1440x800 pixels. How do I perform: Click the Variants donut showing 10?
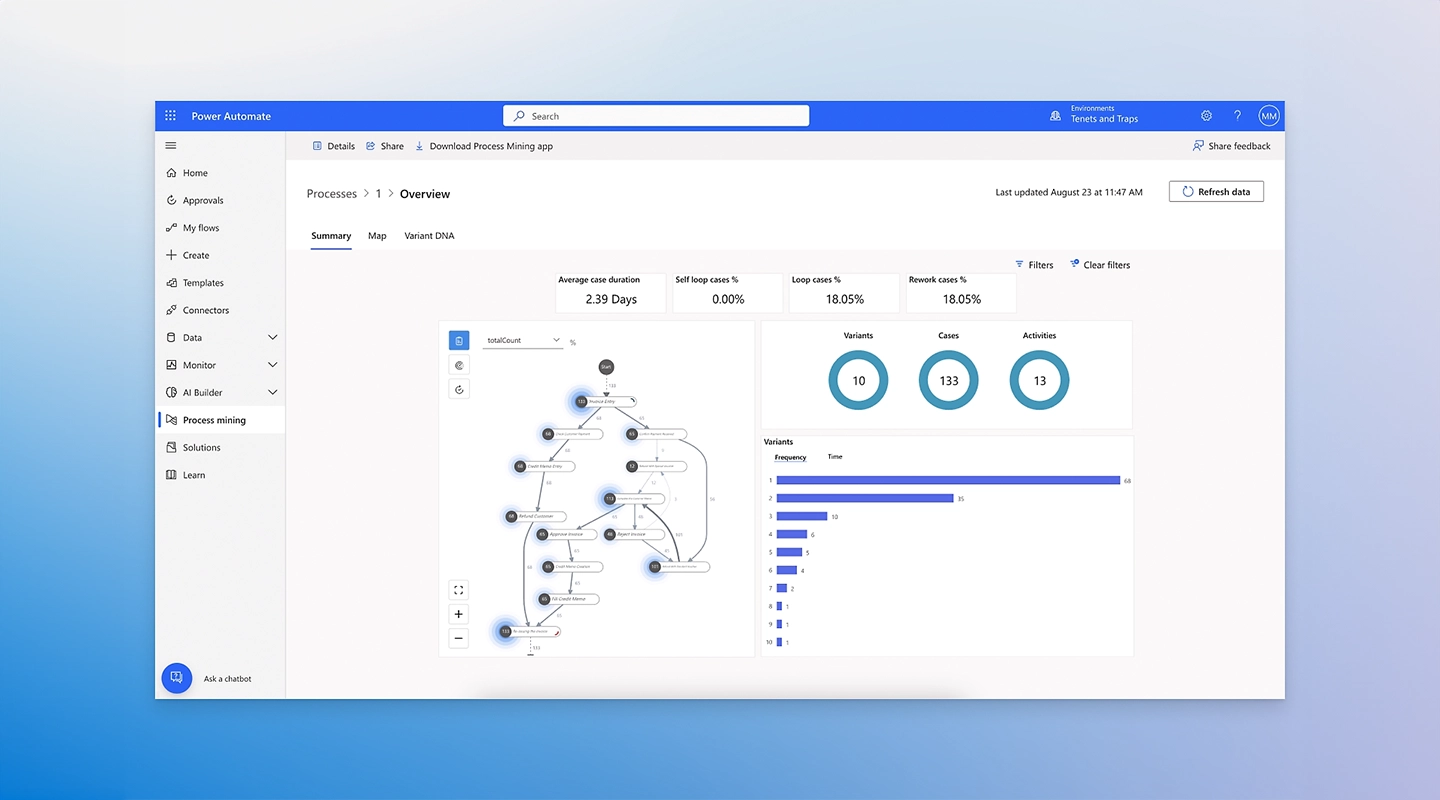858,380
